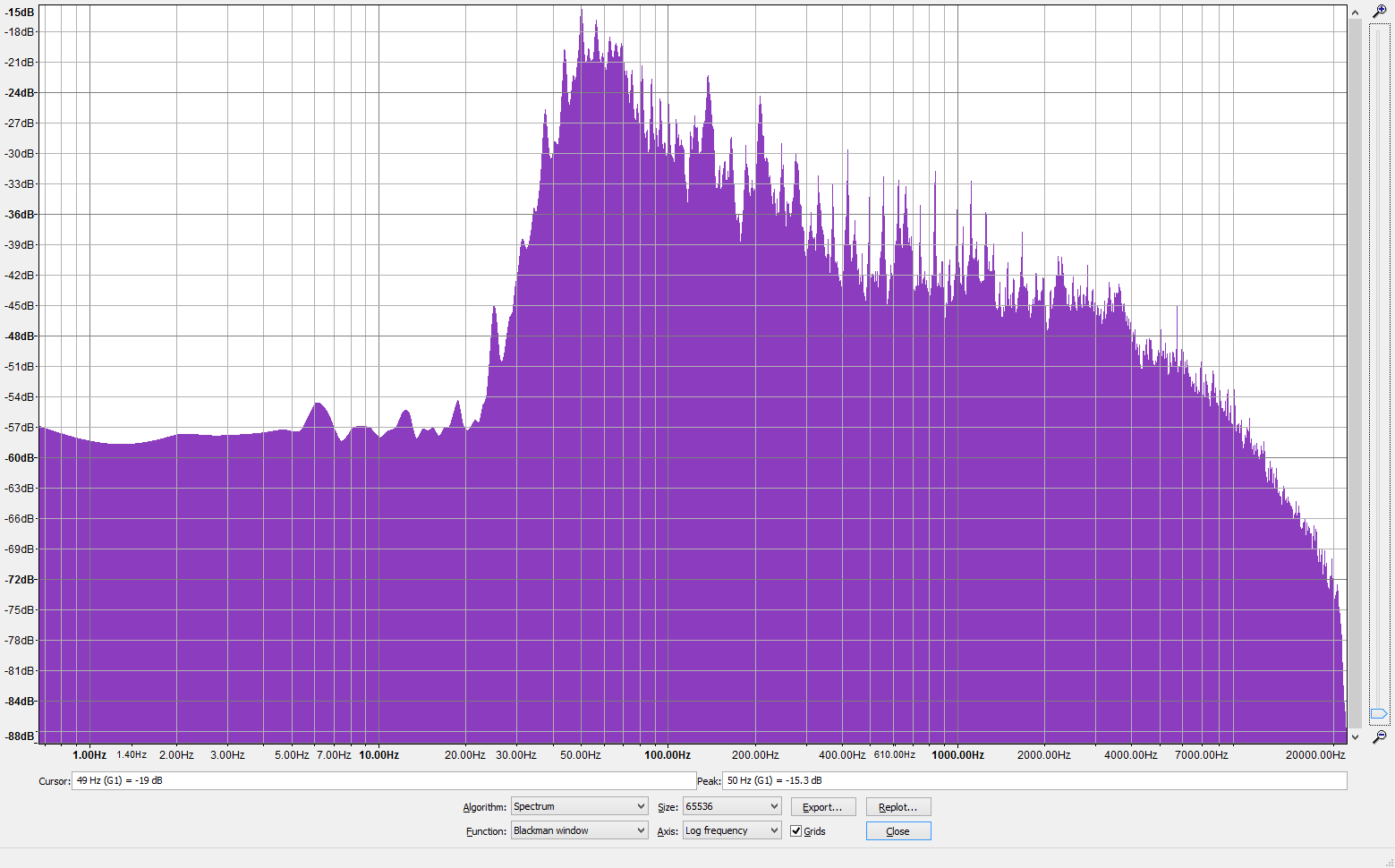Click the scrollbar up arrow

(1355, 13)
